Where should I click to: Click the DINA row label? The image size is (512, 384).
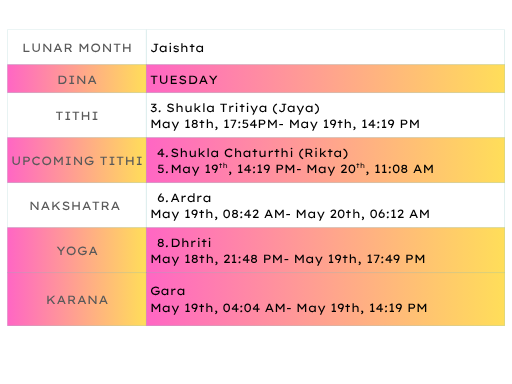pos(77,80)
